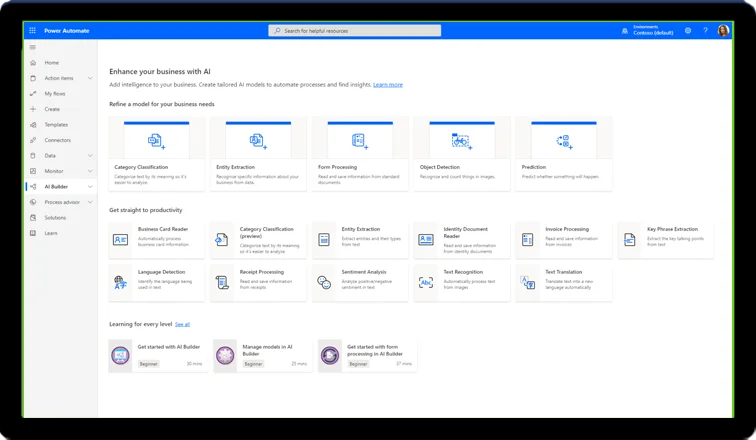Click the Text Translation icon
This screenshot has height=440, width=756.
528,283
